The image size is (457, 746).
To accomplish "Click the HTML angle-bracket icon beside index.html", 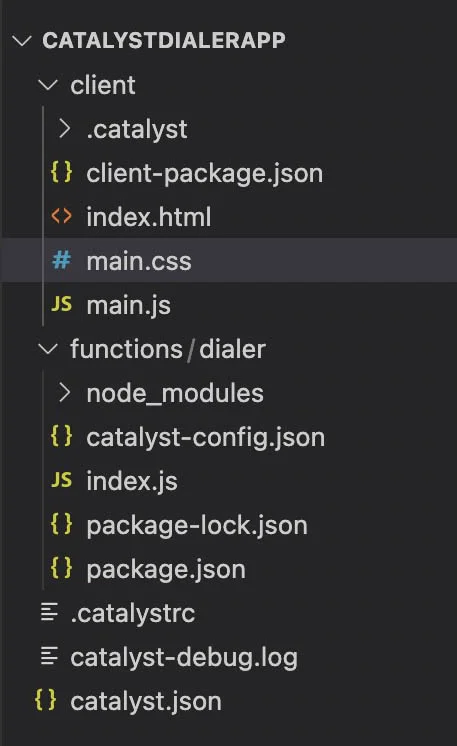I will tap(61, 216).
